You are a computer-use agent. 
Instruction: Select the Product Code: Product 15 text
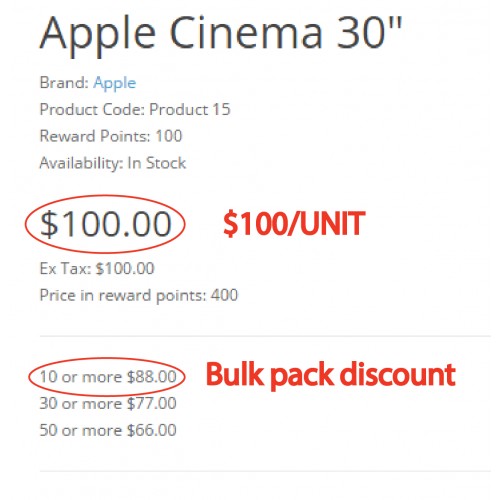(135, 109)
